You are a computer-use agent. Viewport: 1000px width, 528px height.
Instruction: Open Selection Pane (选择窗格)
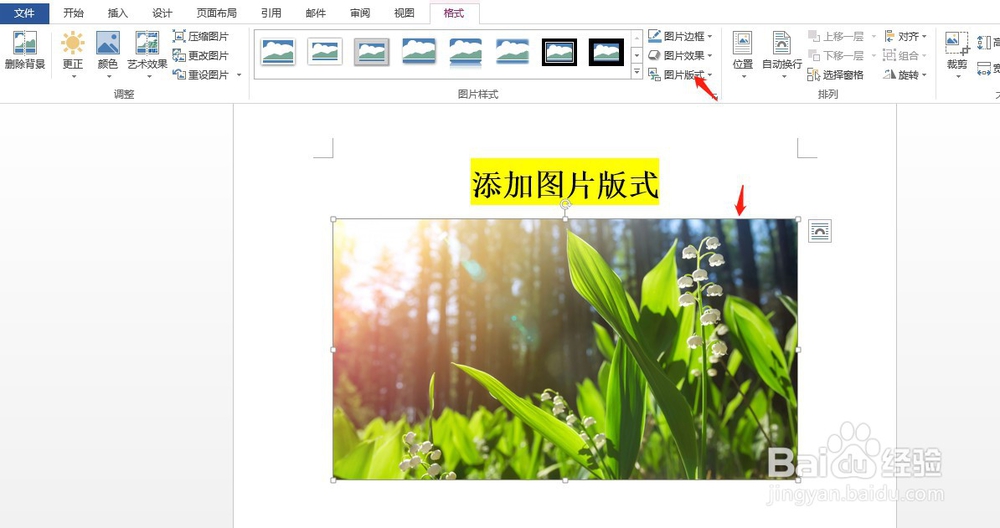click(x=835, y=75)
